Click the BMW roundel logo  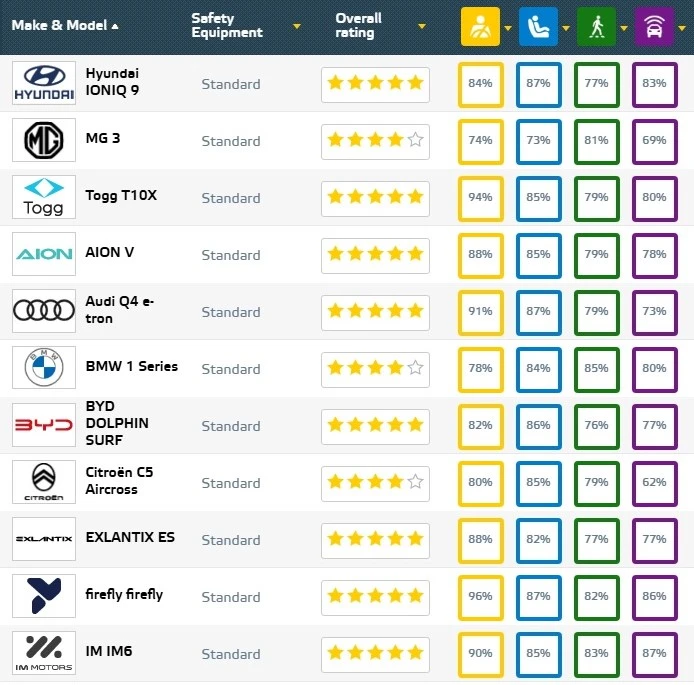(x=44, y=367)
